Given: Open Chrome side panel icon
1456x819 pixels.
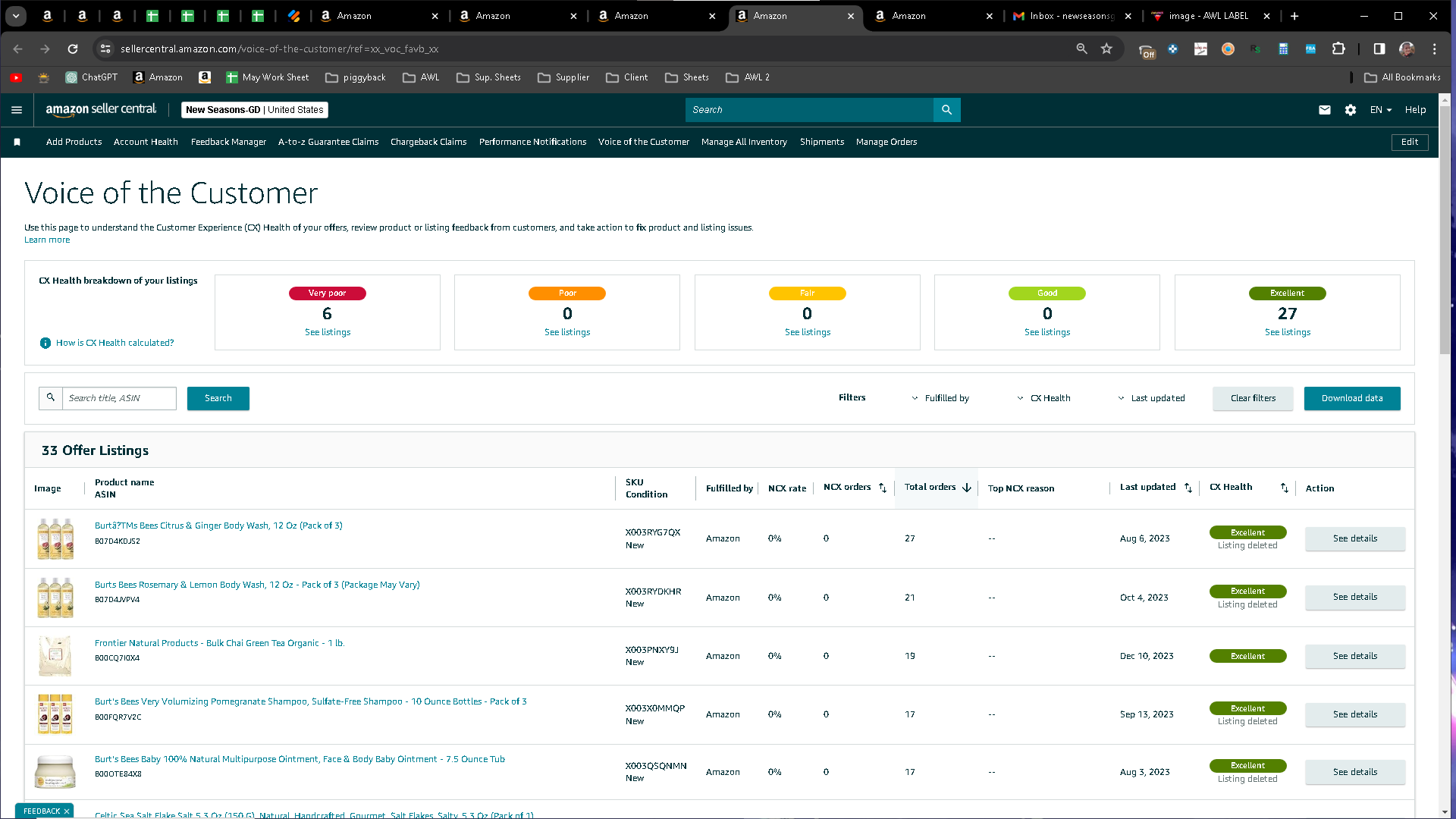Looking at the screenshot, I should click(x=1379, y=49).
